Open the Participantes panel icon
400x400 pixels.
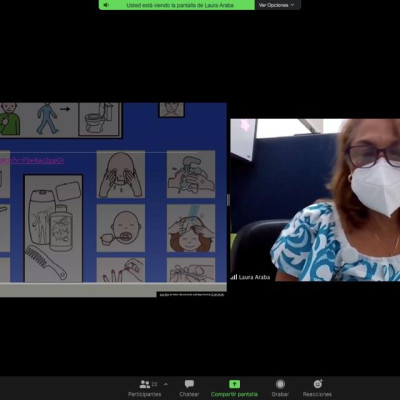click(145, 384)
